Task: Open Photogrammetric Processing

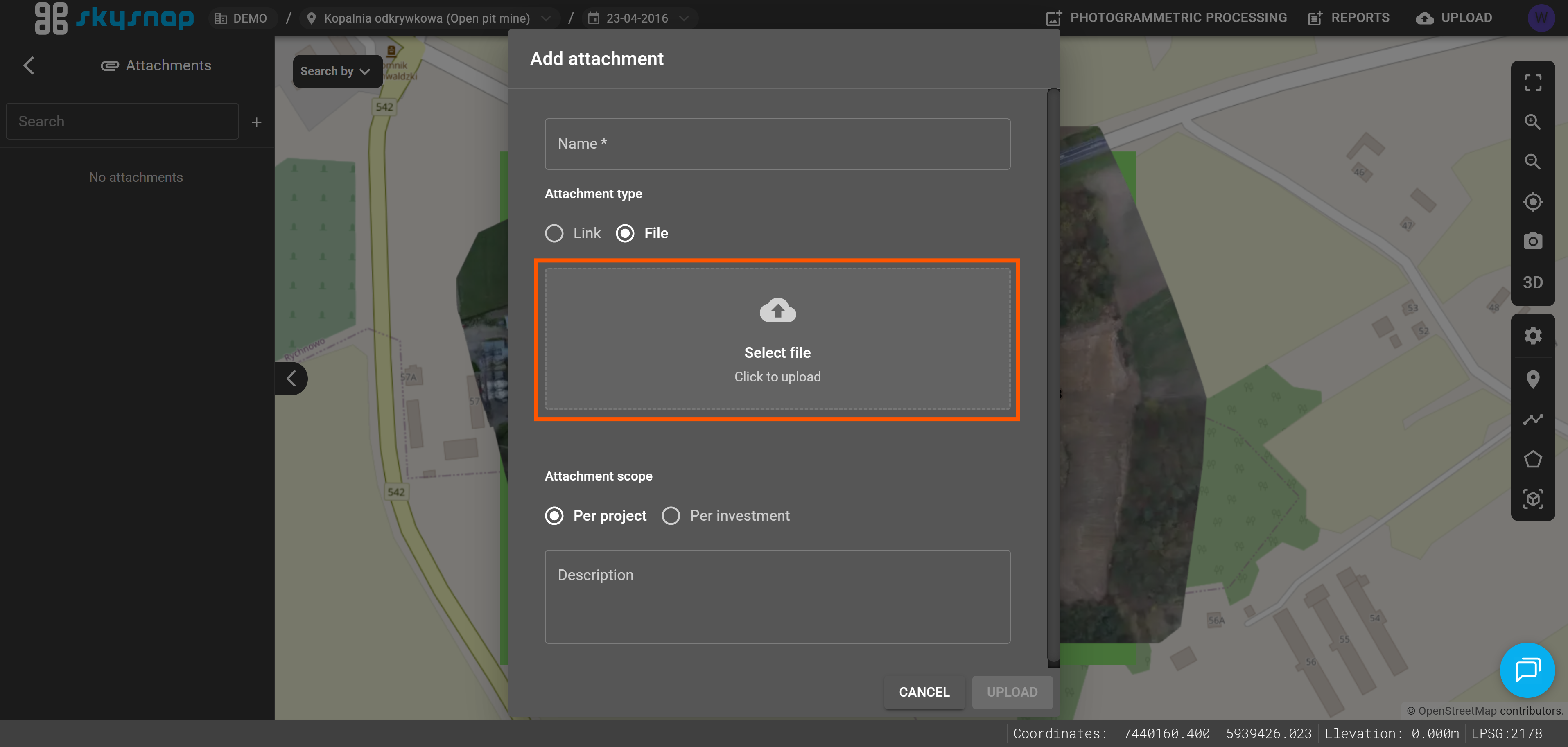Action: point(1166,18)
